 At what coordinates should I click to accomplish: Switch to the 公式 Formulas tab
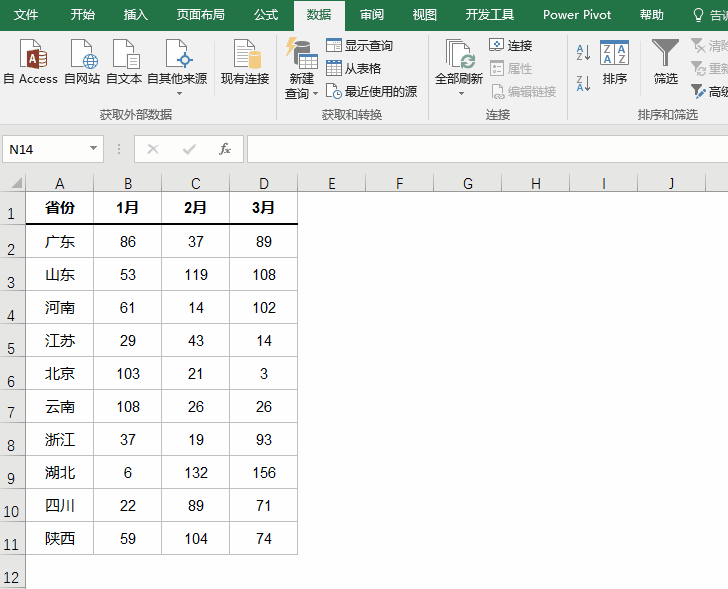point(266,15)
